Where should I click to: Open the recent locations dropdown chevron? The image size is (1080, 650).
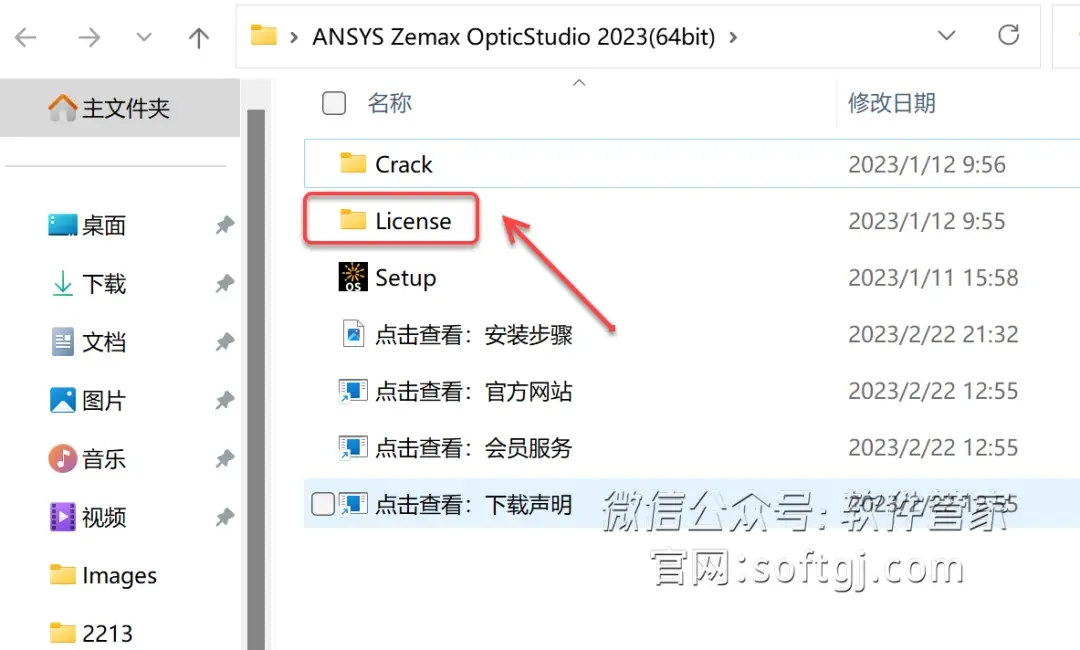[144, 37]
